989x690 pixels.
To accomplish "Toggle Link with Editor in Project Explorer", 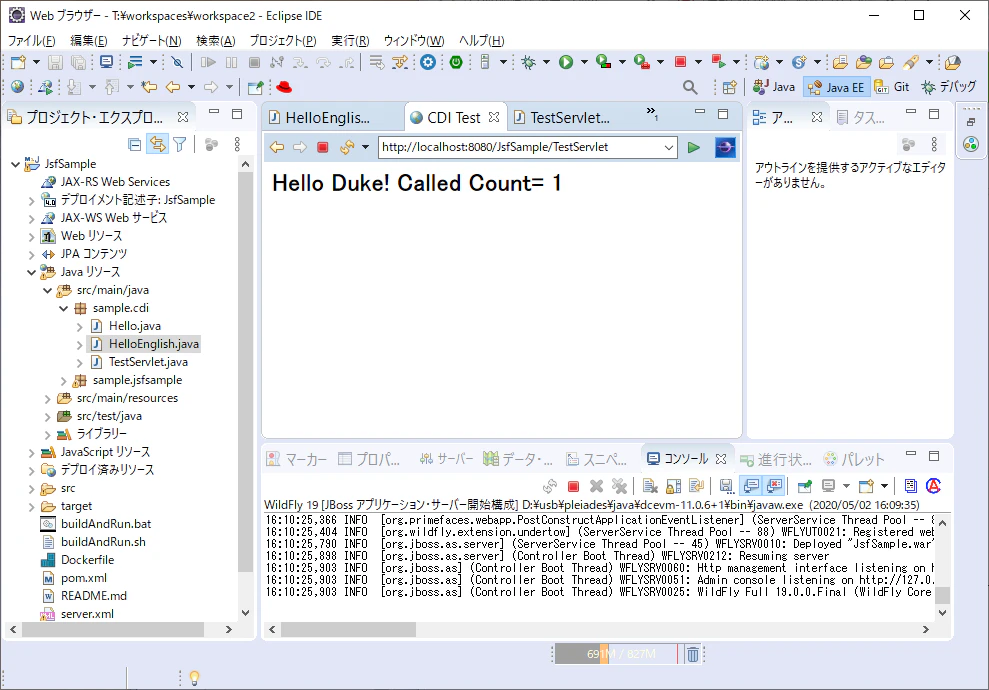I will pos(157,145).
